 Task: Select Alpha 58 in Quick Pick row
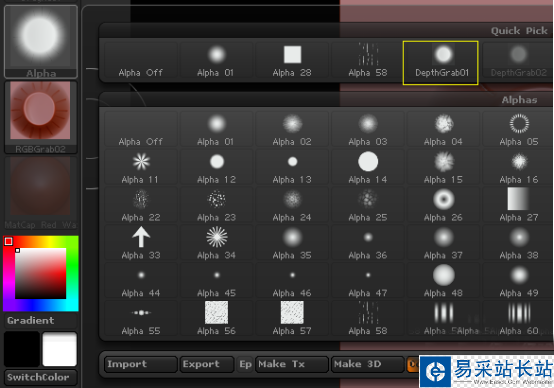[367, 61]
